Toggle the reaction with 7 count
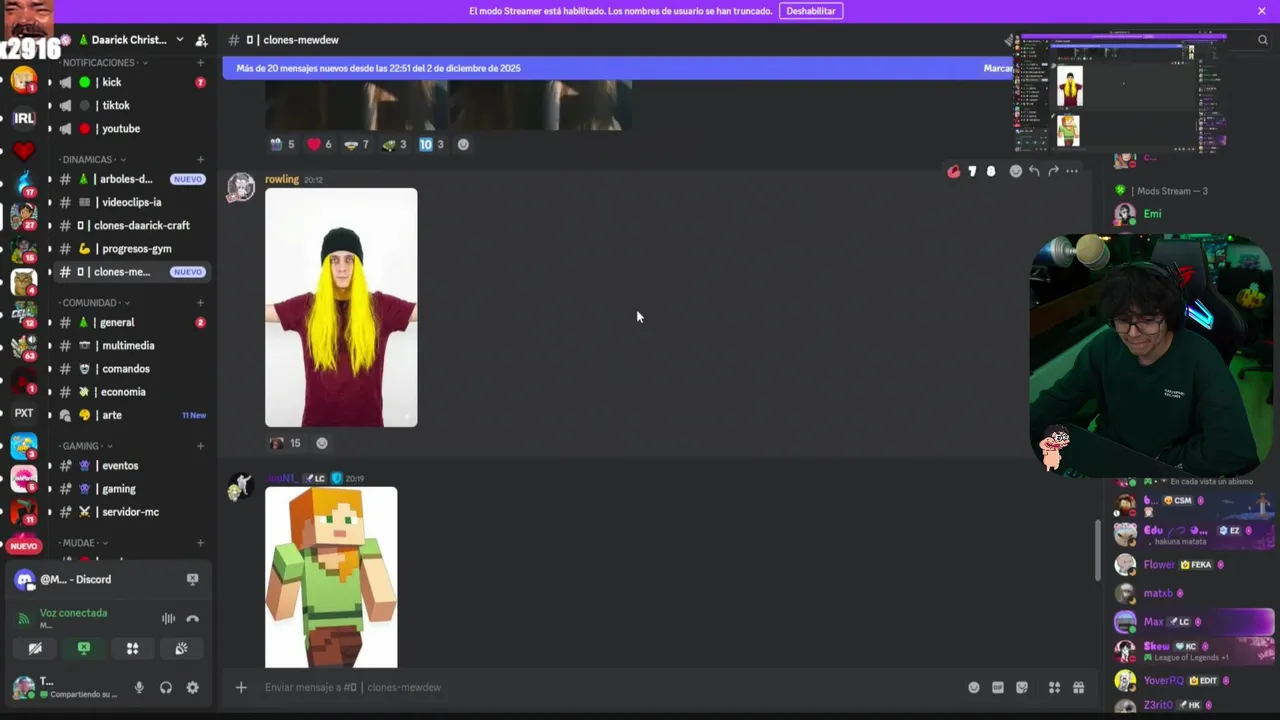Screen dimensions: 1280x720 click(x=356, y=144)
